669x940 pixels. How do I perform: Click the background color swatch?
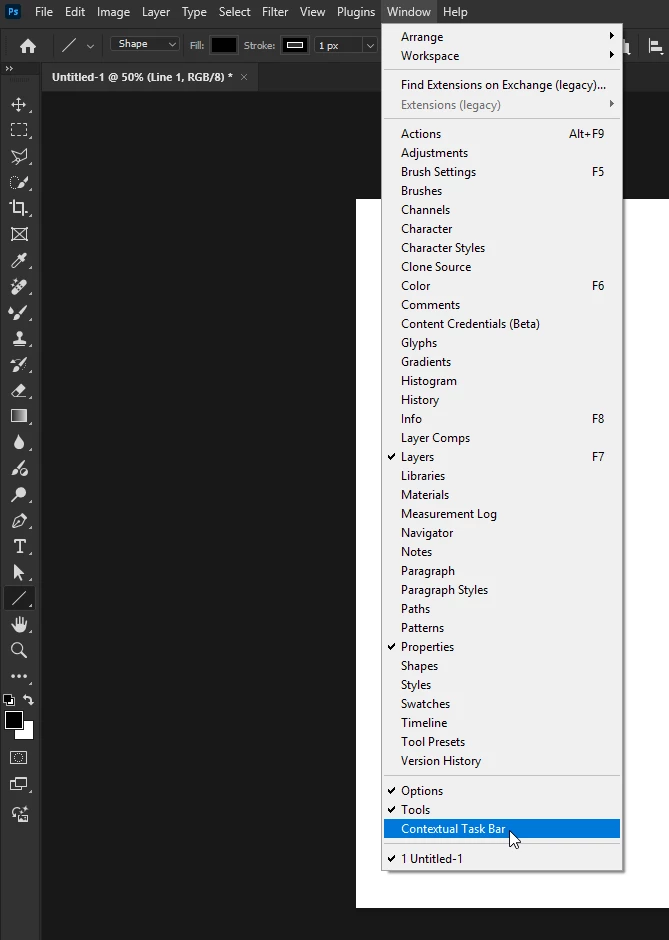pos(28,733)
